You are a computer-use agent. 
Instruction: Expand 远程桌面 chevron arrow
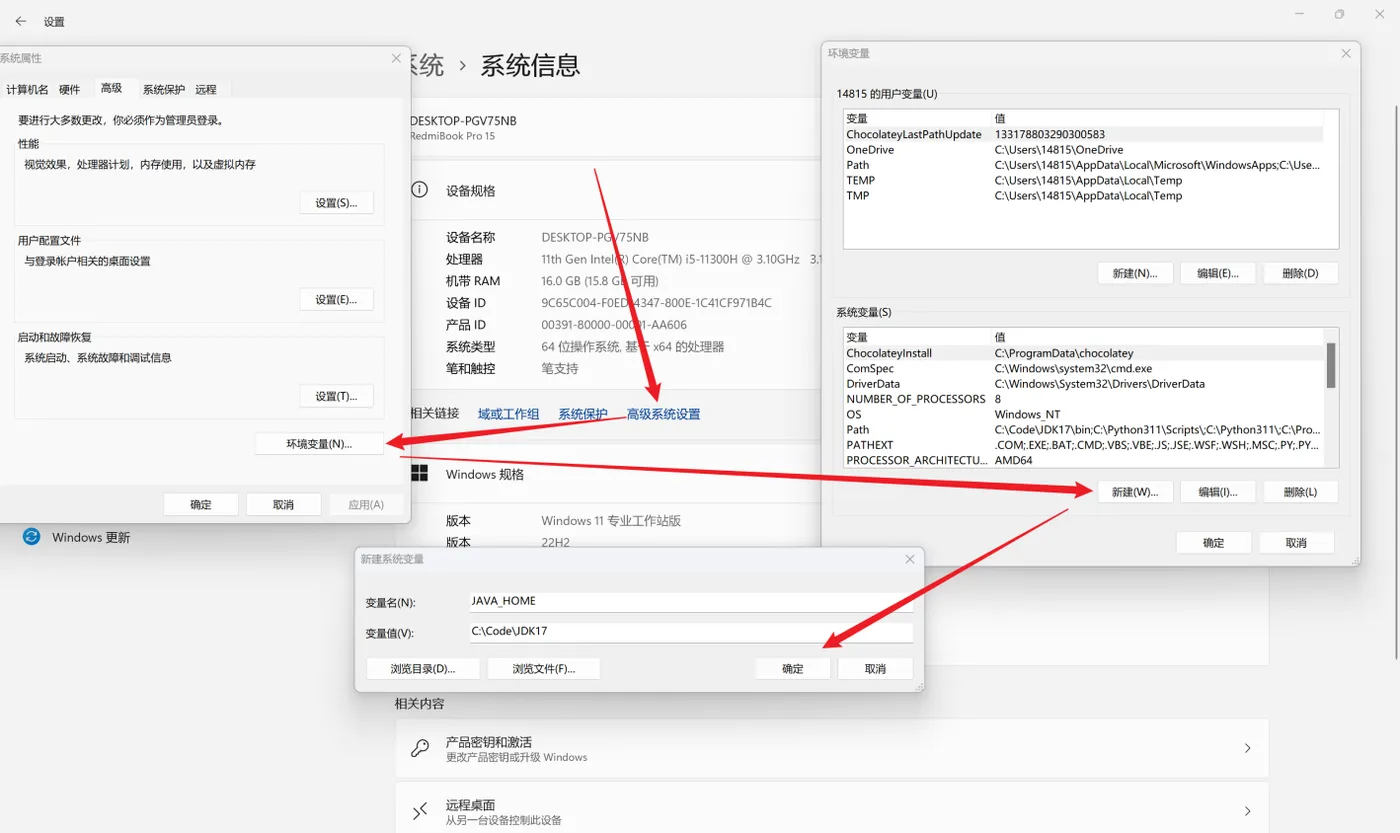pyautogui.click(x=1247, y=811)
